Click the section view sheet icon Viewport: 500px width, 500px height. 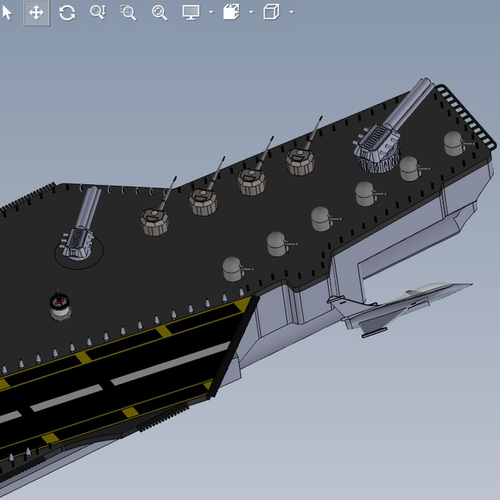tap(231, 12)
